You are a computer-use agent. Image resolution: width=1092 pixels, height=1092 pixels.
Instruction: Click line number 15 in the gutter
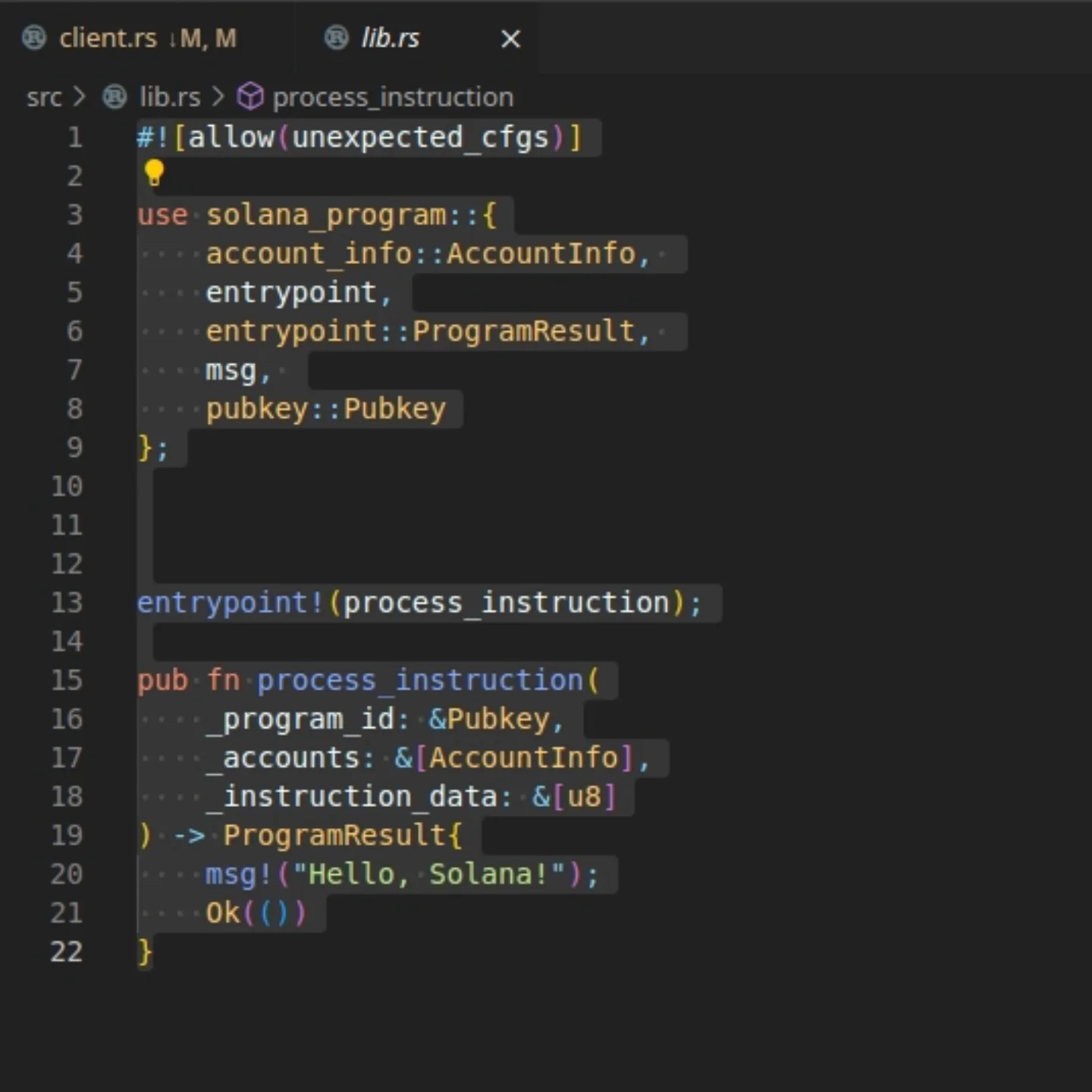coord(67,679)
